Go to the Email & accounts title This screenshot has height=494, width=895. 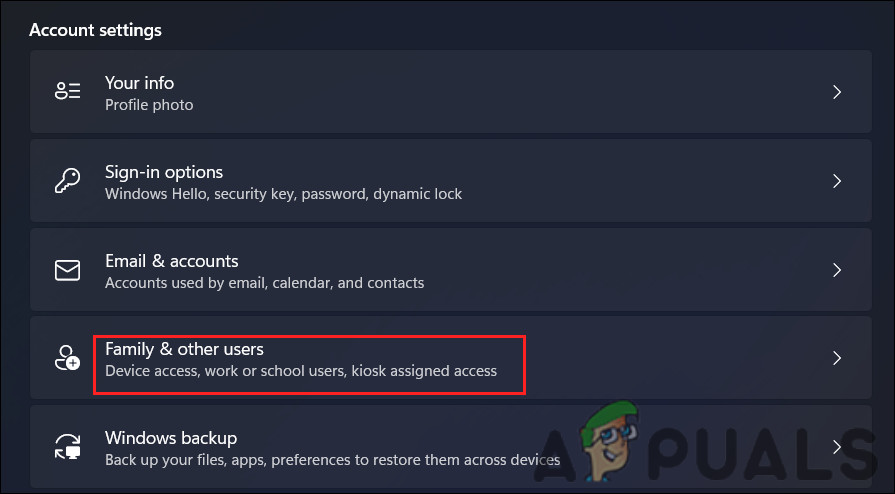171,261
